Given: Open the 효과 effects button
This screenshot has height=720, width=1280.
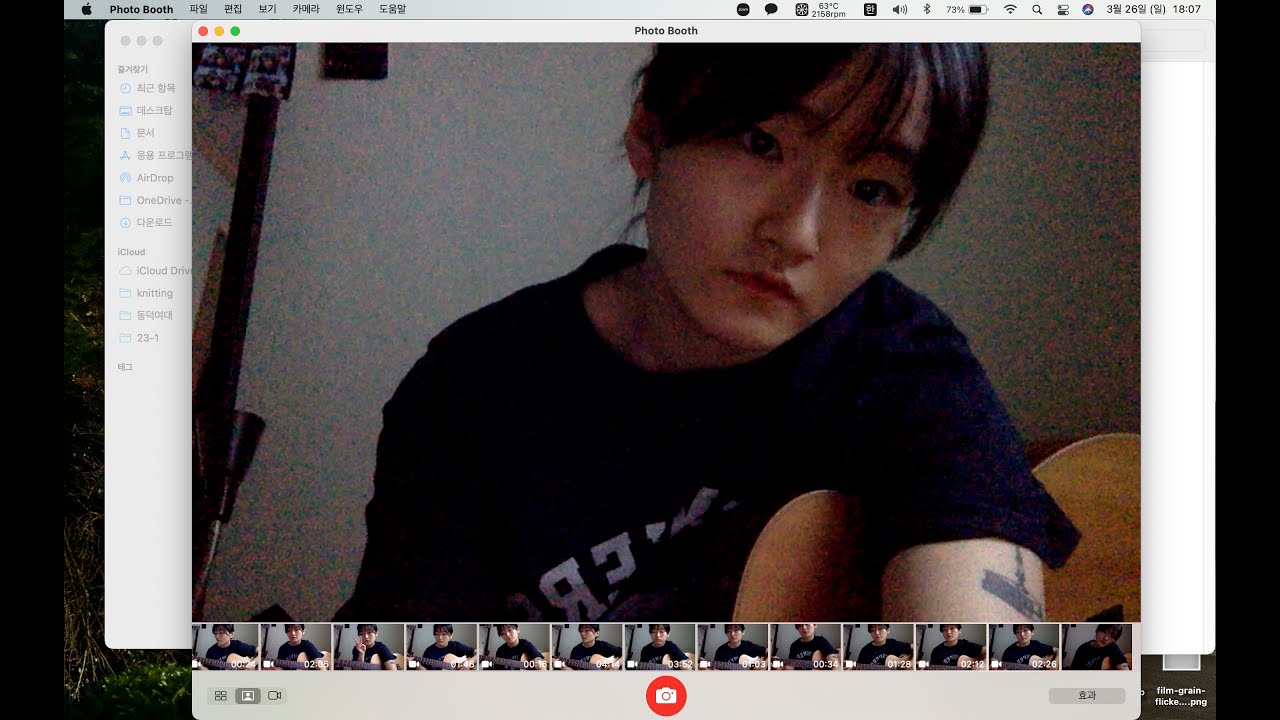Looking at the screenshot, I should [1087, 695].
